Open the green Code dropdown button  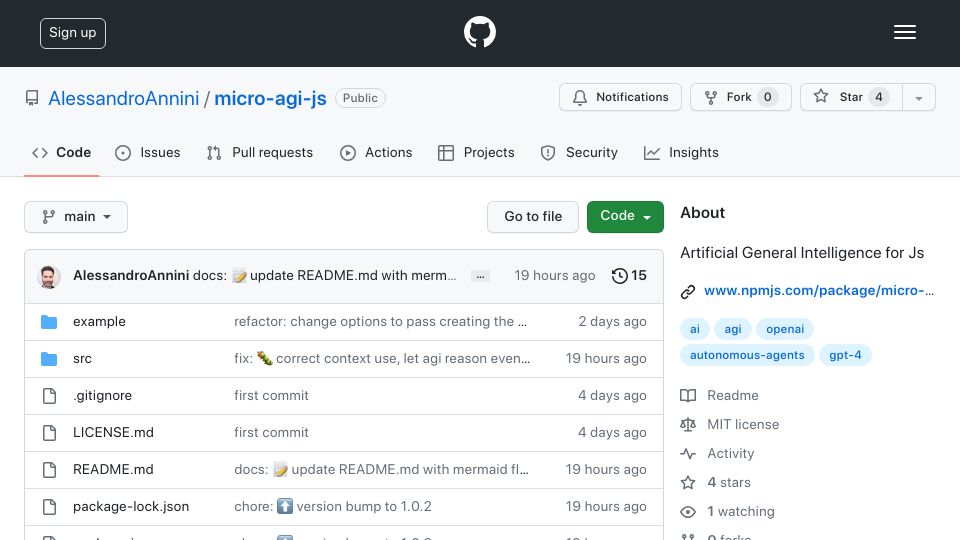pos(625,217)
